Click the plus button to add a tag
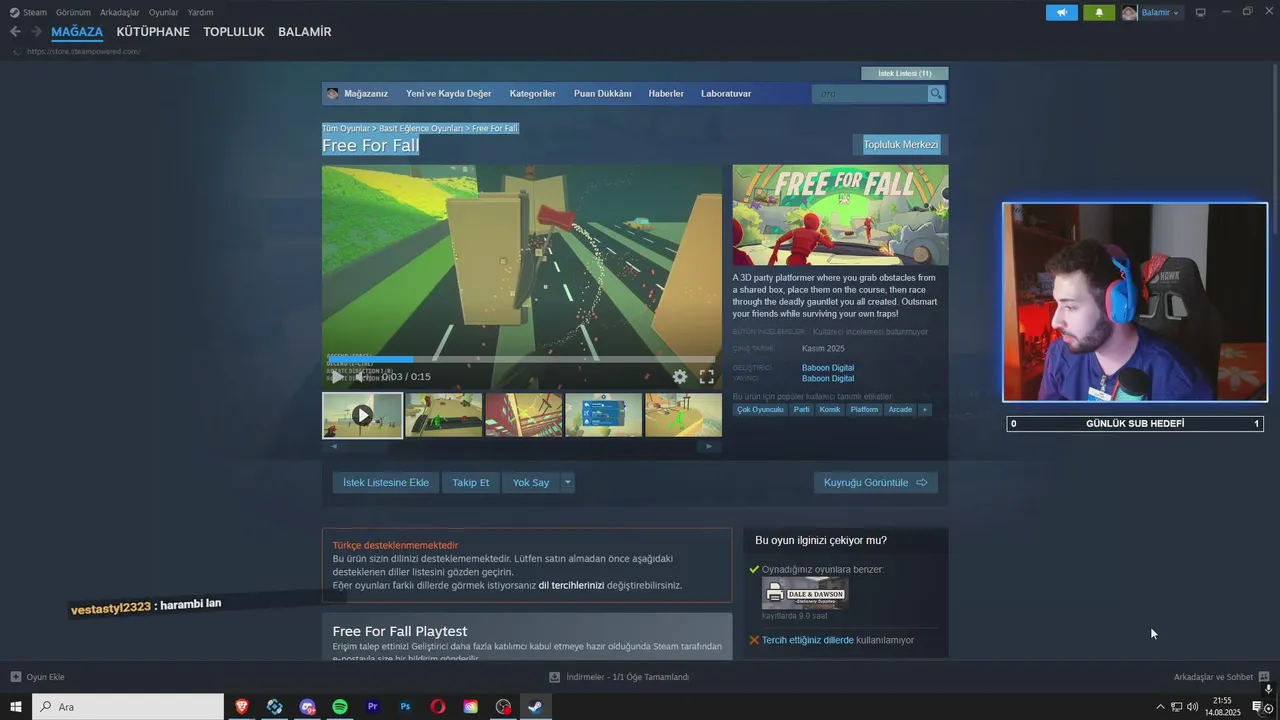Screen dimensions: 1280x720 (x=924, y=409)
